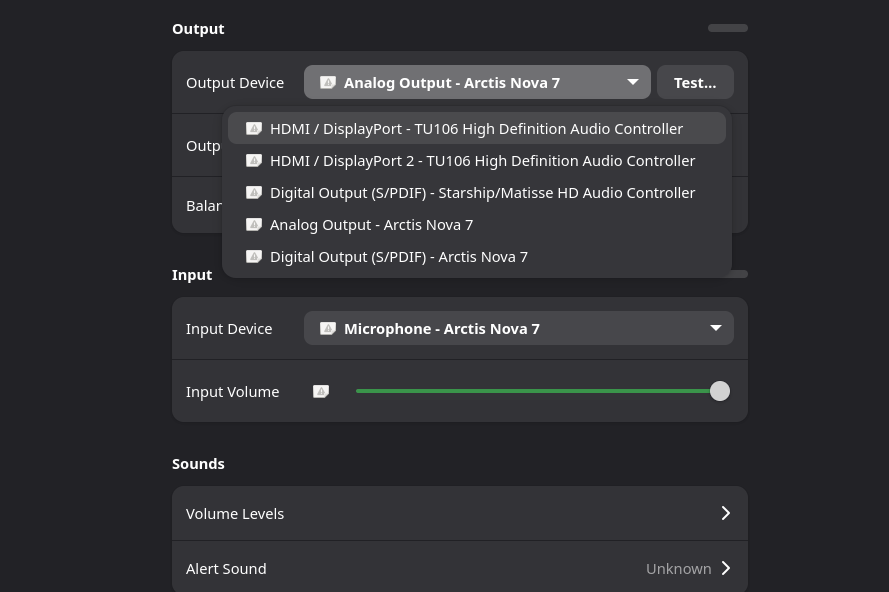This screenshot has height=592, width=889.
Task: Open the Input Device dropdown arrow
Action: 716,329
